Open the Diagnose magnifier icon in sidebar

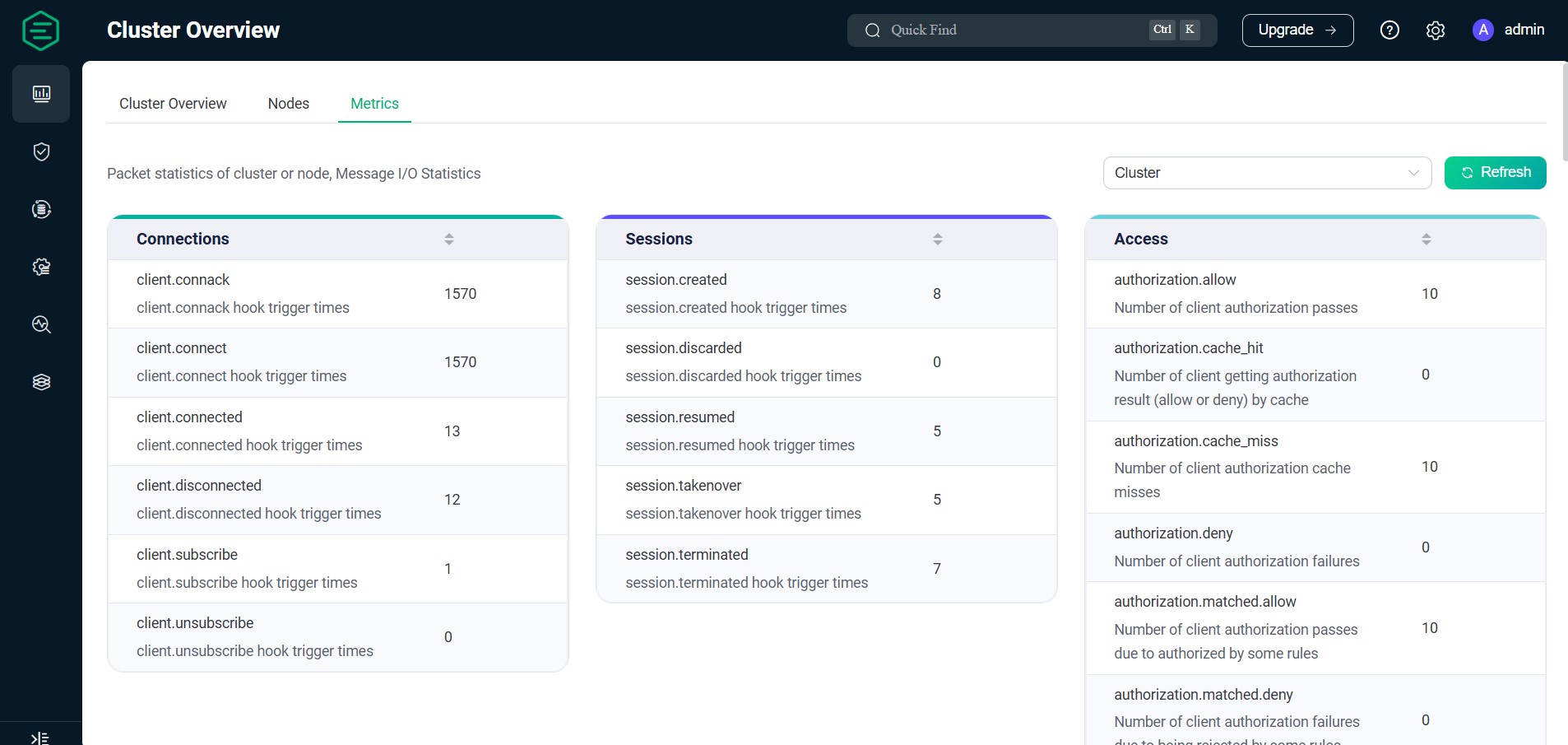[x=40, y=324]
